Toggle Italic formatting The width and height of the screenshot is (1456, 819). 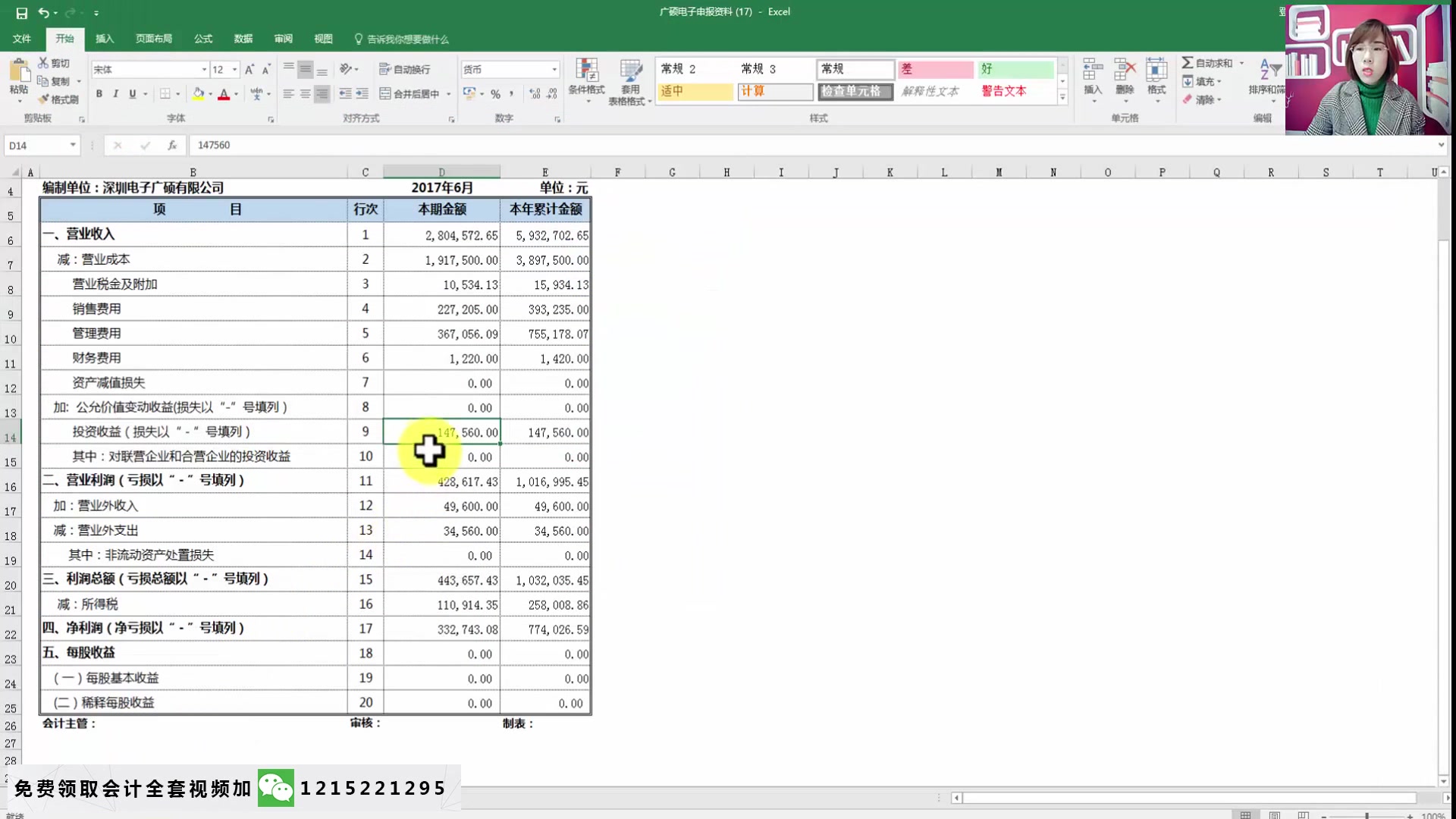click(115, 94)
